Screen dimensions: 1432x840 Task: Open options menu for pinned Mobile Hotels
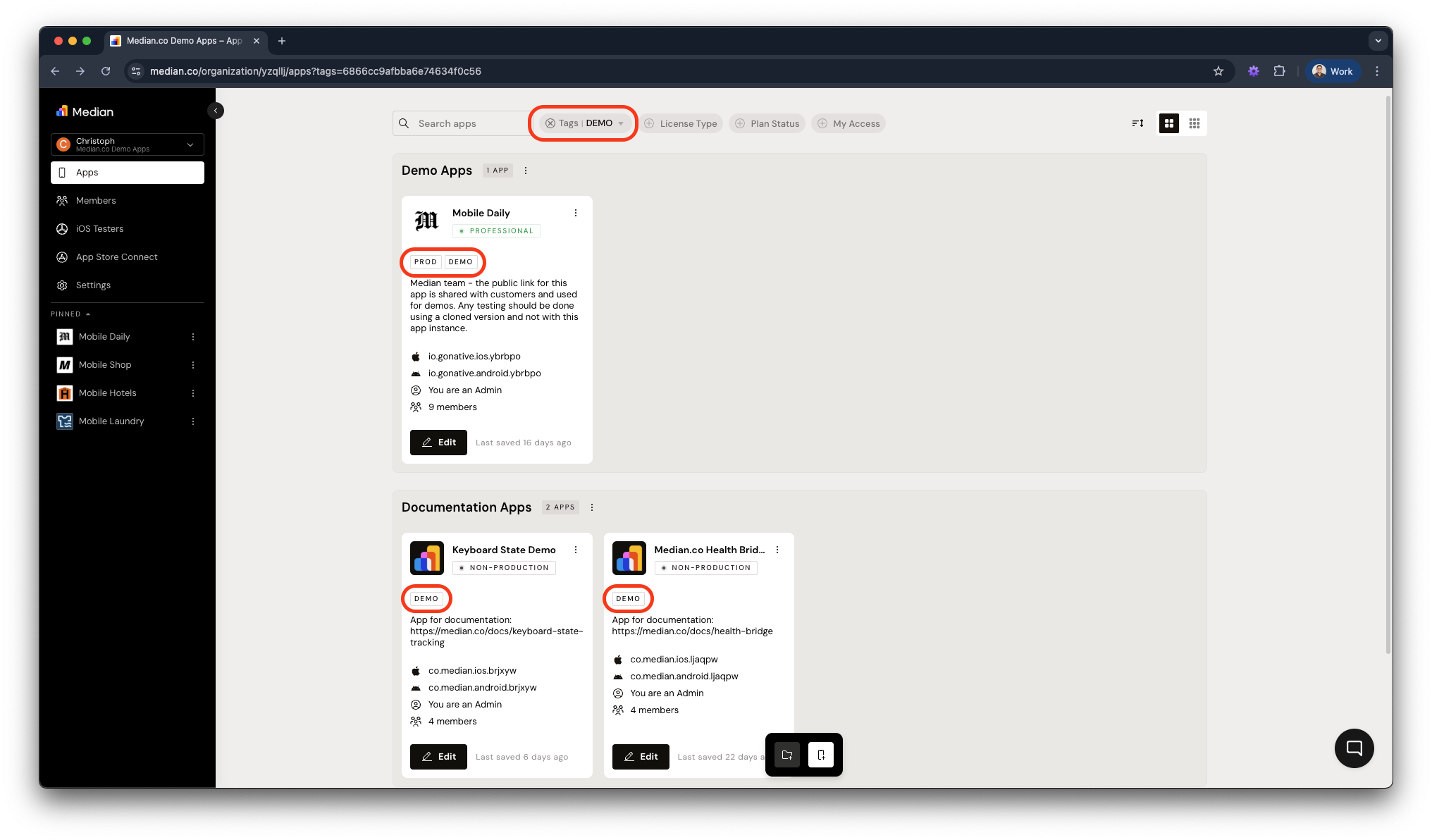coord(193,393)
